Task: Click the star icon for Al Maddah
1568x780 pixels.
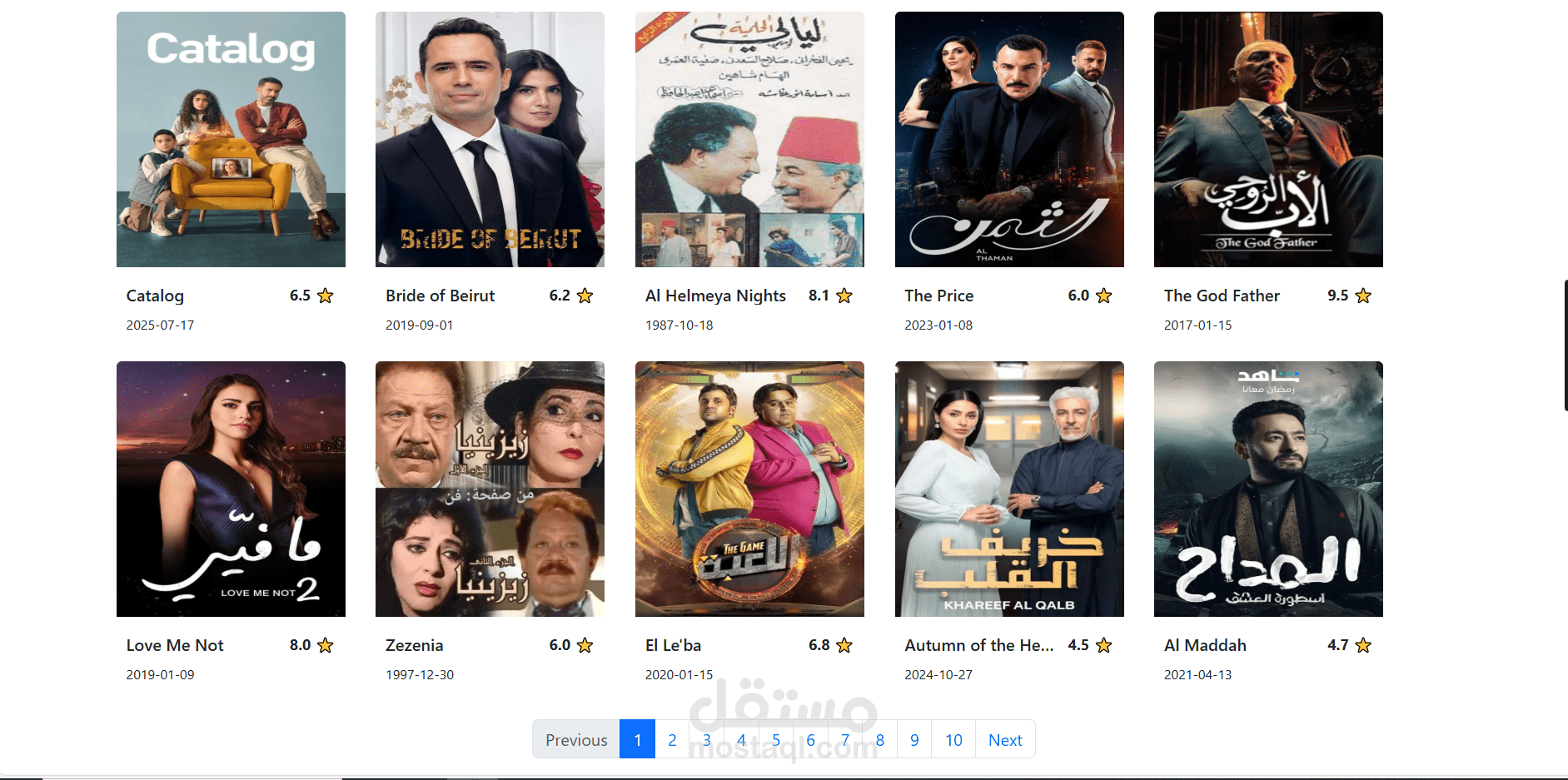Action: (x=1363, y=645)
